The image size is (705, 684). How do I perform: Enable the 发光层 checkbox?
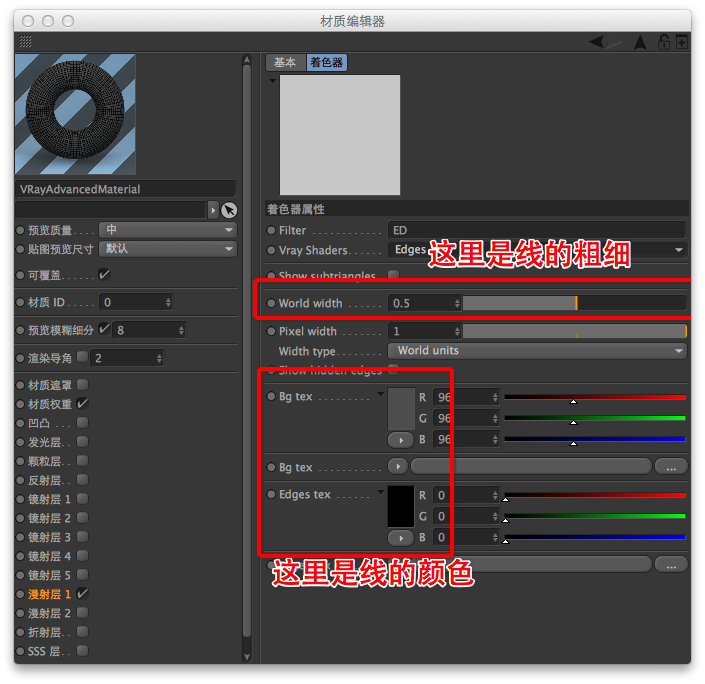[82, 442]
